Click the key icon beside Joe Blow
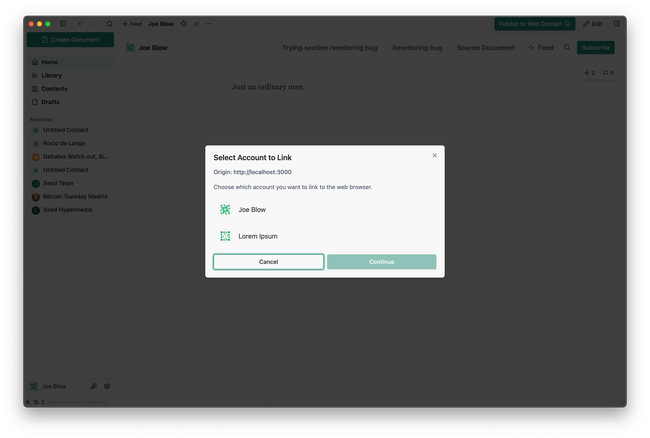 tap(94, 386)
